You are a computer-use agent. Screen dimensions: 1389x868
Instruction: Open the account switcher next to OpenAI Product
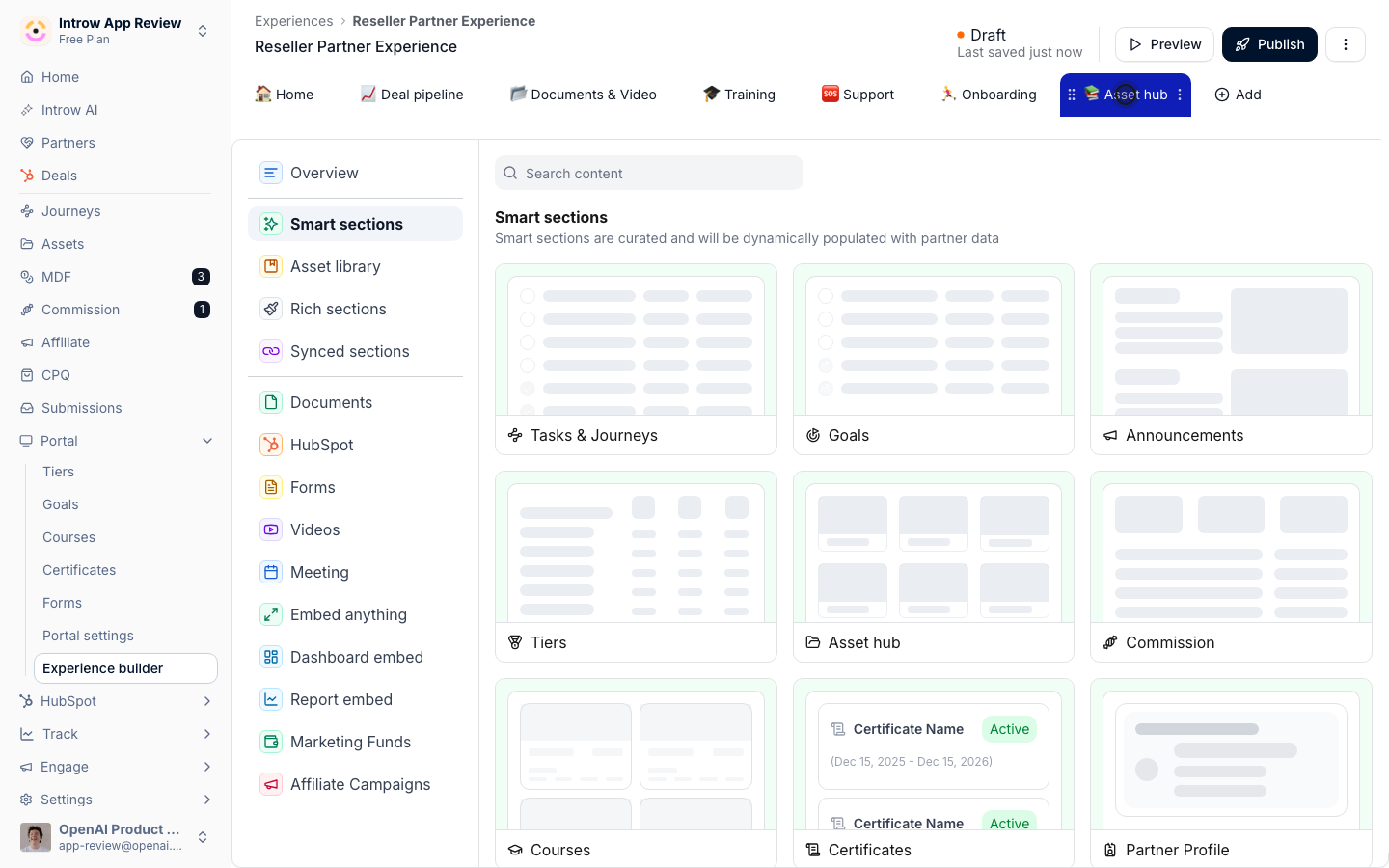(203, 837)
